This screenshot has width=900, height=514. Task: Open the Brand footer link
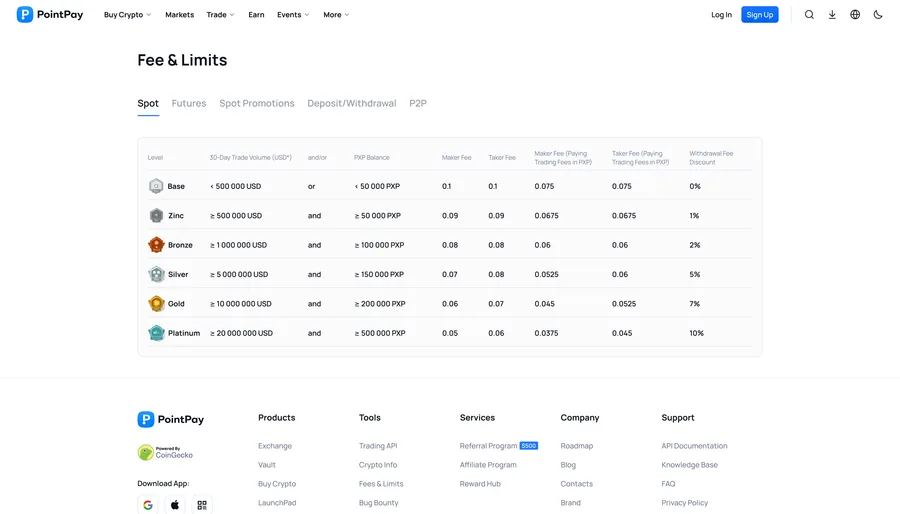(x=571, y=503)
